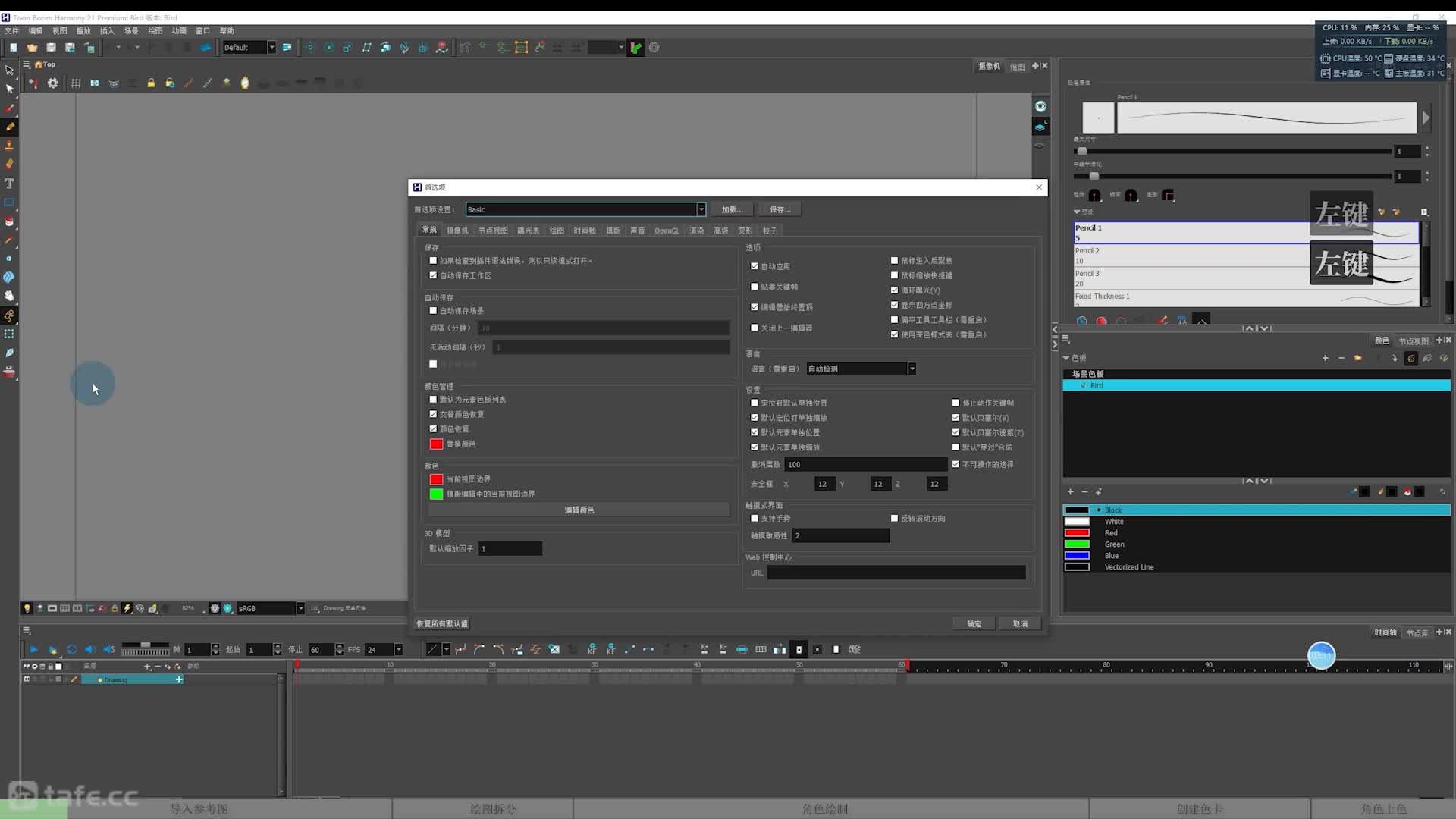This screenshot has width=1456, height=819.
Task: Click the add layer plus icon in timeline
Action: [x=147, y=666]
